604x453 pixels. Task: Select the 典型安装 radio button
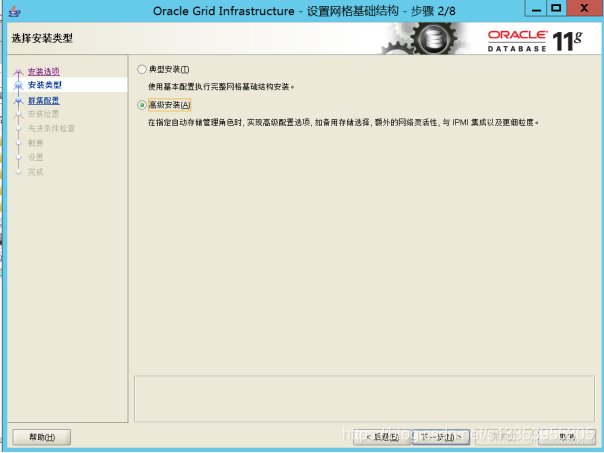coord(142,69)
